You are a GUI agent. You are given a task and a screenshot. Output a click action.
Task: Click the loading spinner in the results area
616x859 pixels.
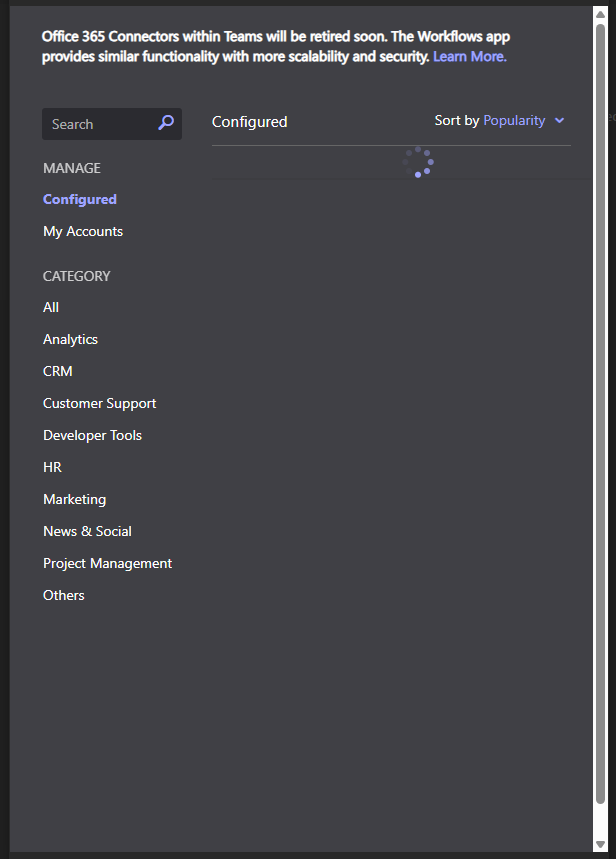(x=418, y=162)
